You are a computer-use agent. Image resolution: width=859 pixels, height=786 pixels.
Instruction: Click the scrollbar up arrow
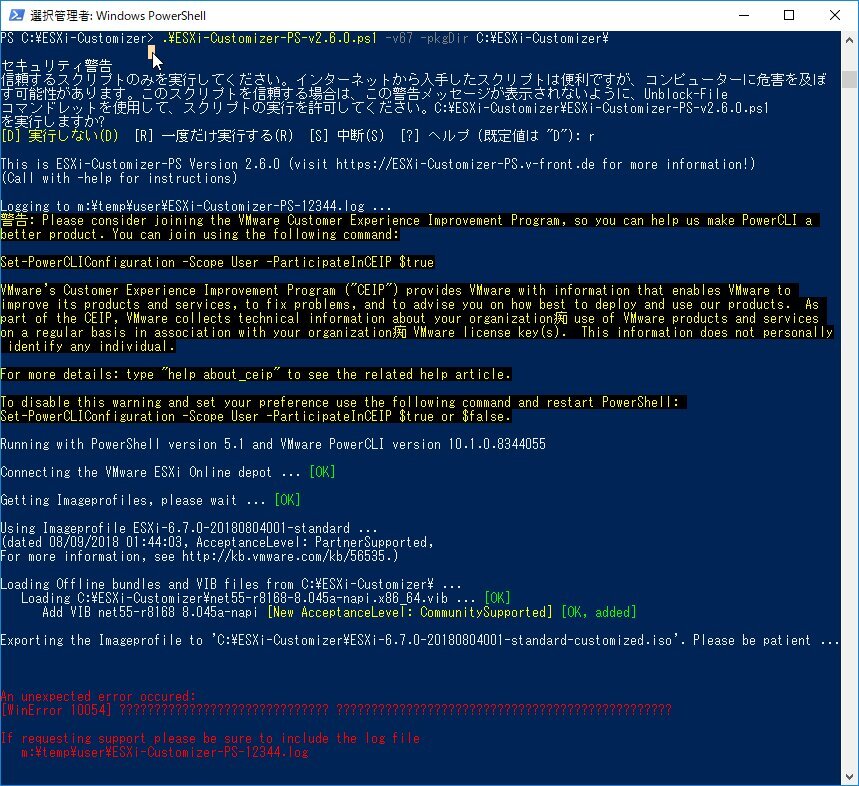pos(849,40)
